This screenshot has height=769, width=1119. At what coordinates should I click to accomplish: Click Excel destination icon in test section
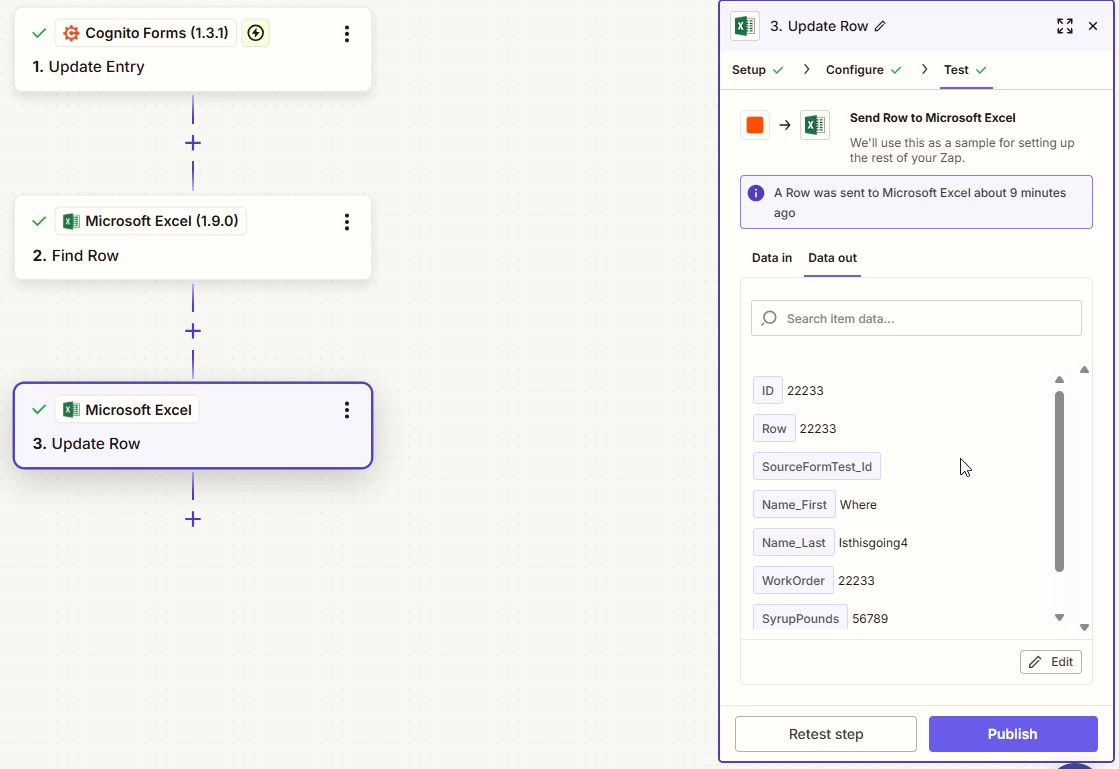(815, 126)
